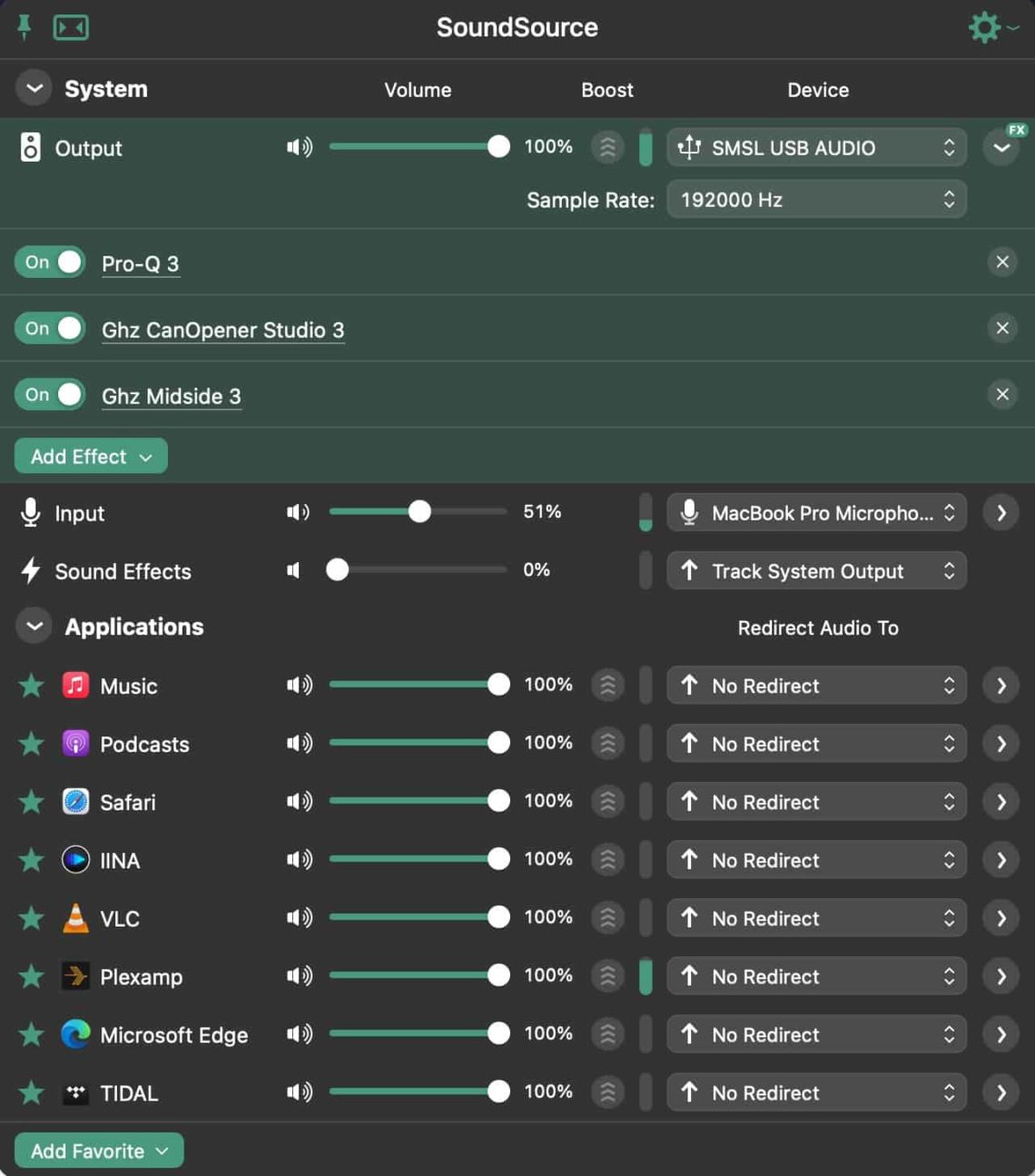Click the Boost icon for Microsoft Edge
The height and width of the screenshot is (1176, 1035).
click(x=607, y=1033)
